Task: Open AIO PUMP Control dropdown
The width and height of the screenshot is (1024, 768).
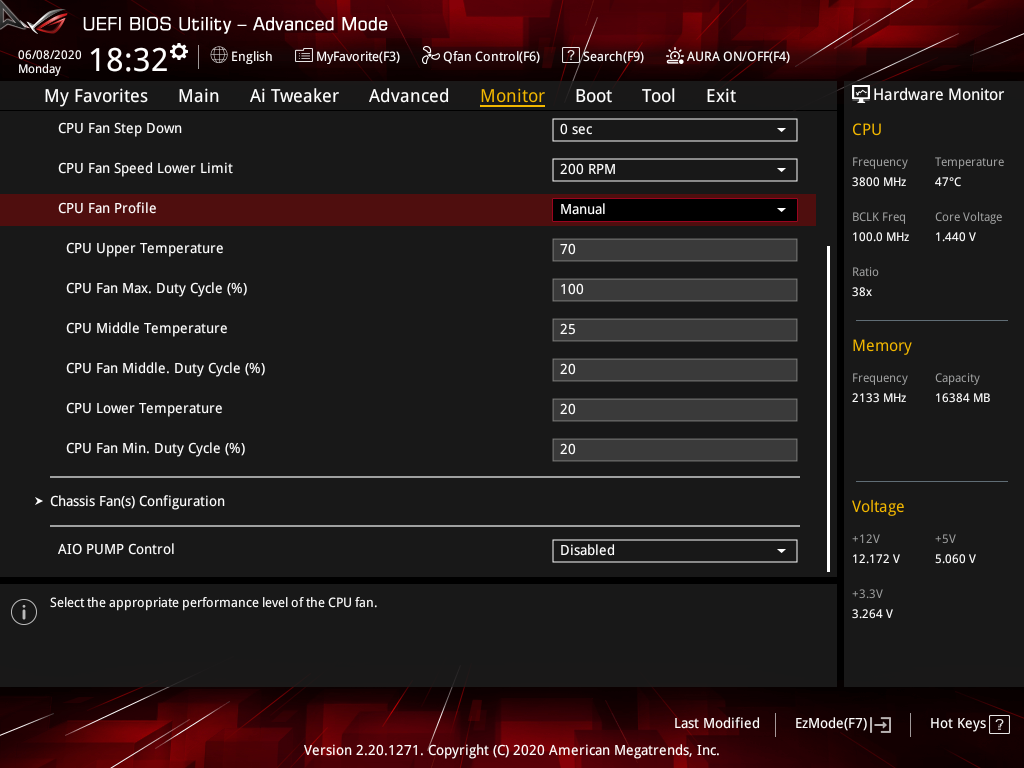Action: [x=675, y=551]
